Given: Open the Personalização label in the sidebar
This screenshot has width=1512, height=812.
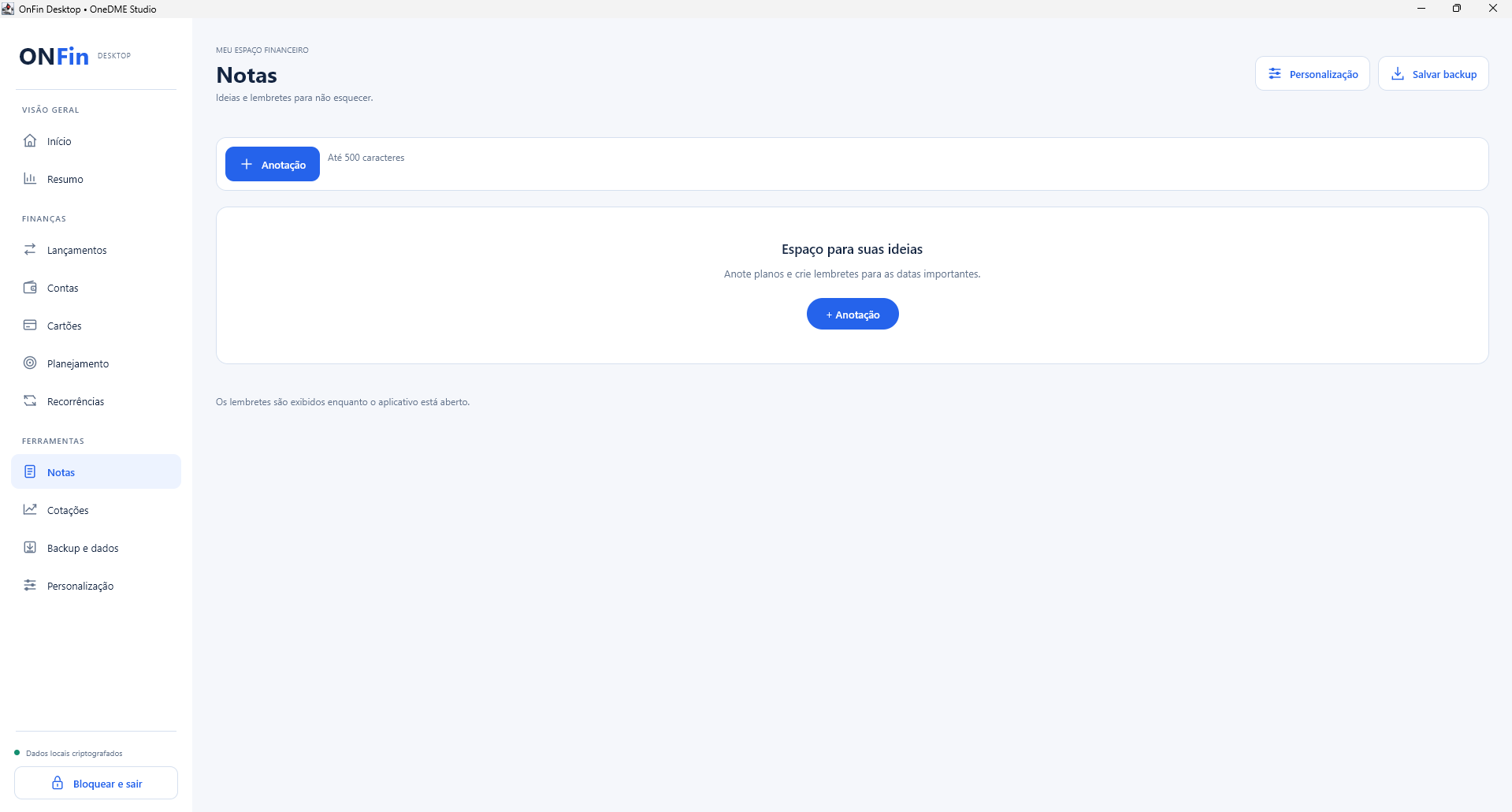Looking at the screenshot, I should (80, 586).
